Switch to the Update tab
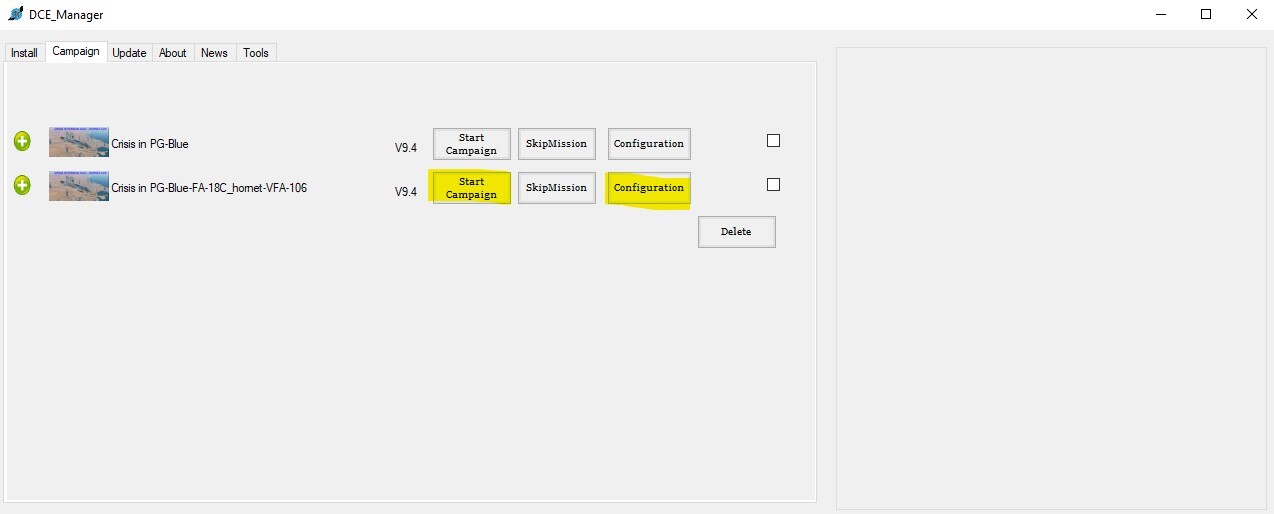This screenshot has width=1274, height=514. (x=129, y=53)
